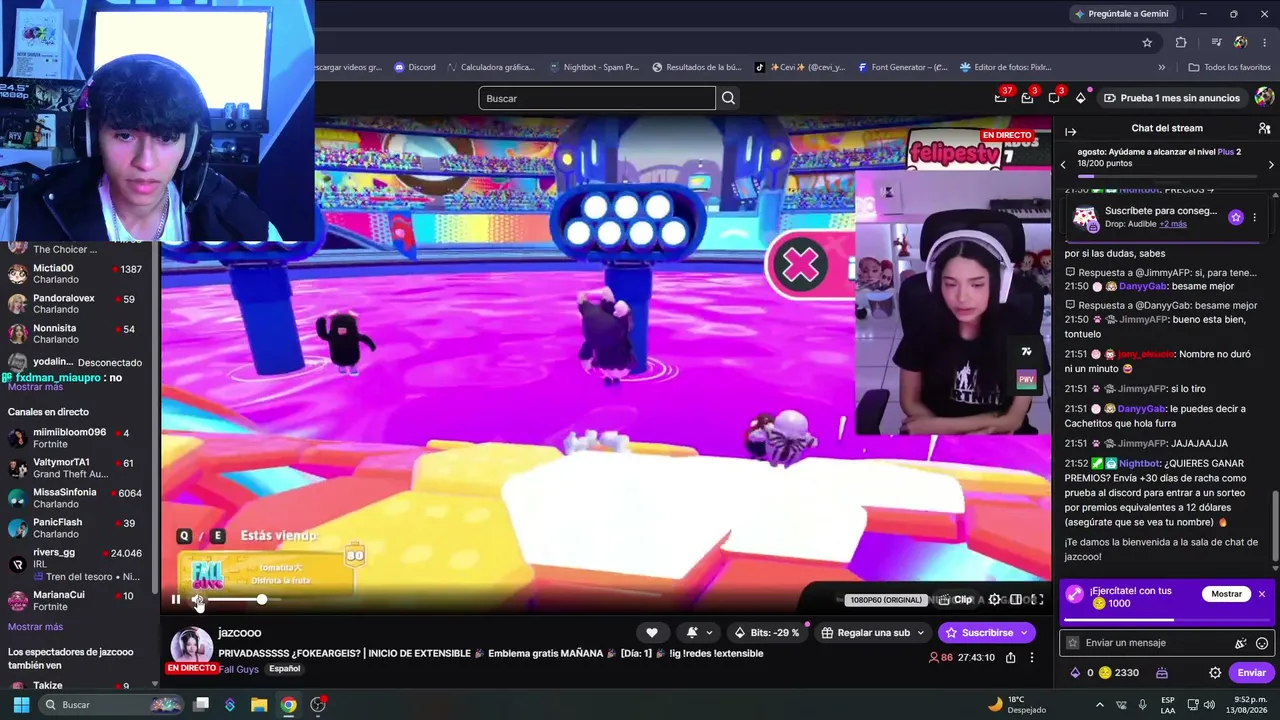The image size is (1280, 720).
Task: Subscribe using the Suscribirse button
Action: coord(986,632)
